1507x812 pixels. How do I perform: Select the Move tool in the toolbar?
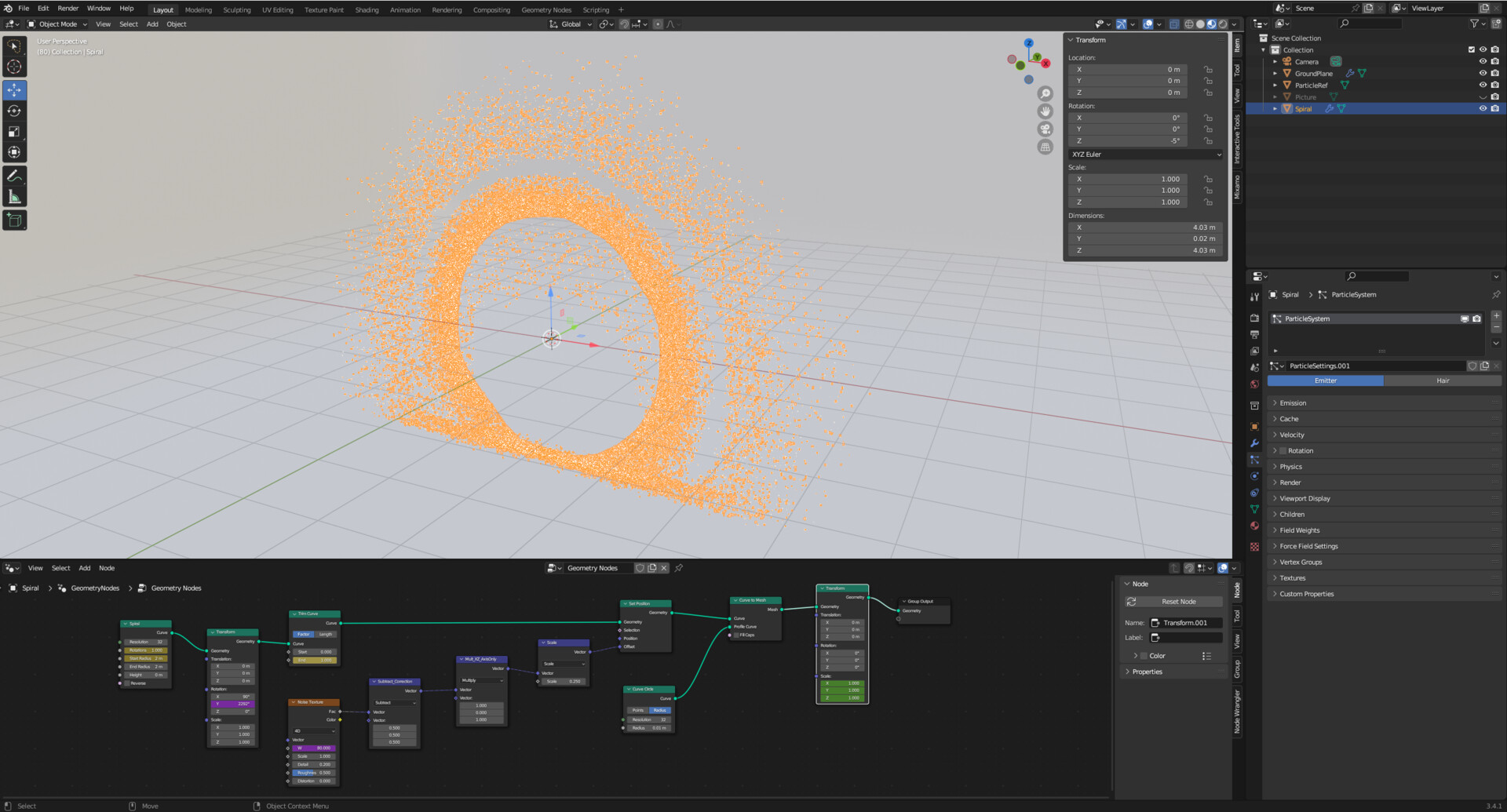(x=14, y=90)
